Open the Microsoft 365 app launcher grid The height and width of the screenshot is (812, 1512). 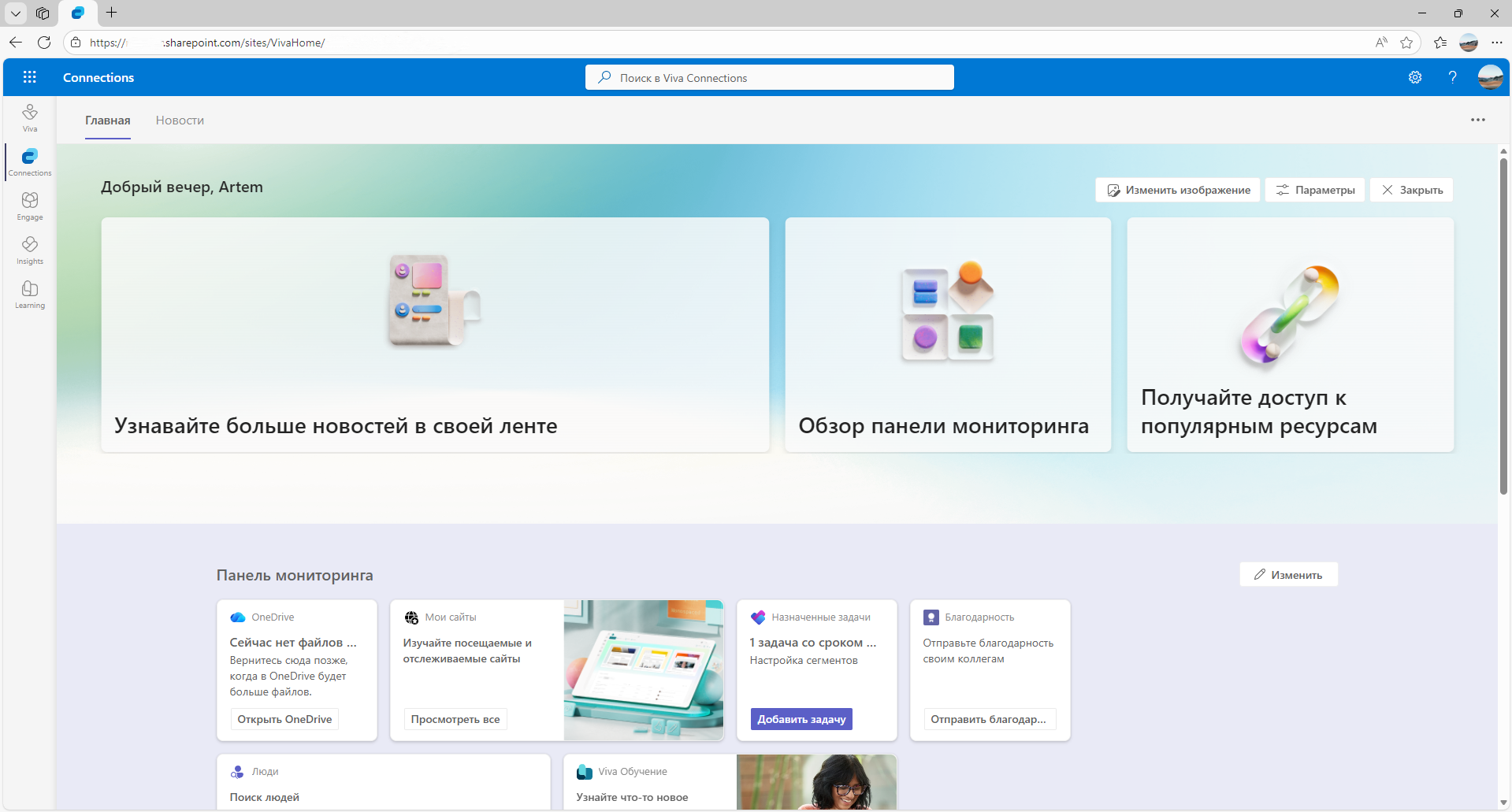[x=29, y=76]
